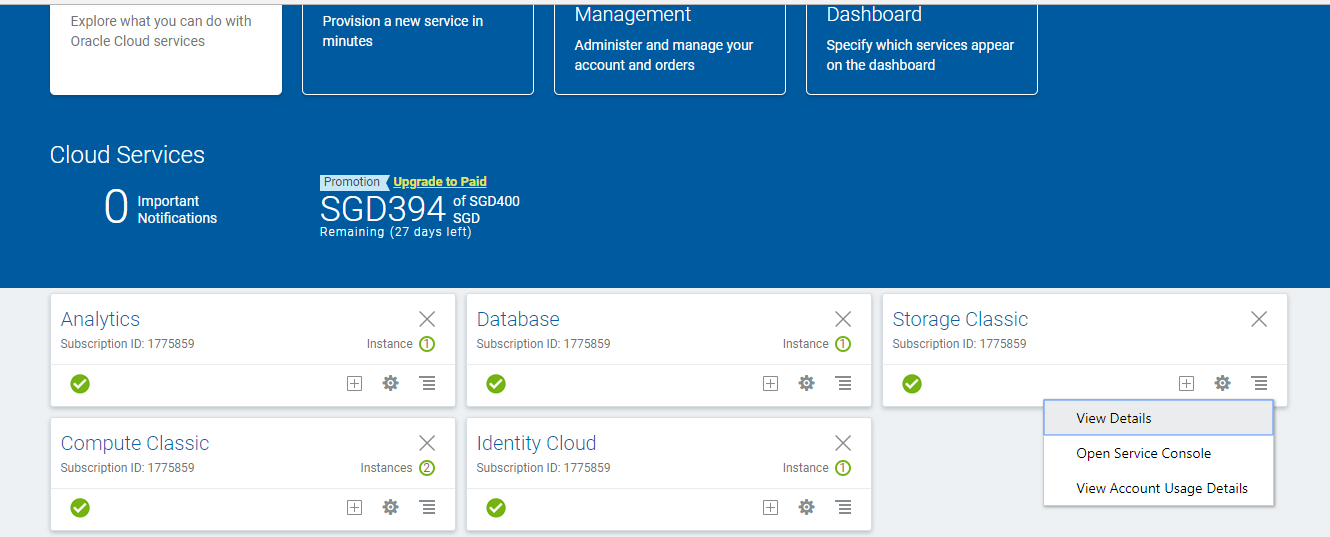1330x537 pixels.
Task: Click the plus icon on Identity Cloud tile
Action: coord(770,507)
